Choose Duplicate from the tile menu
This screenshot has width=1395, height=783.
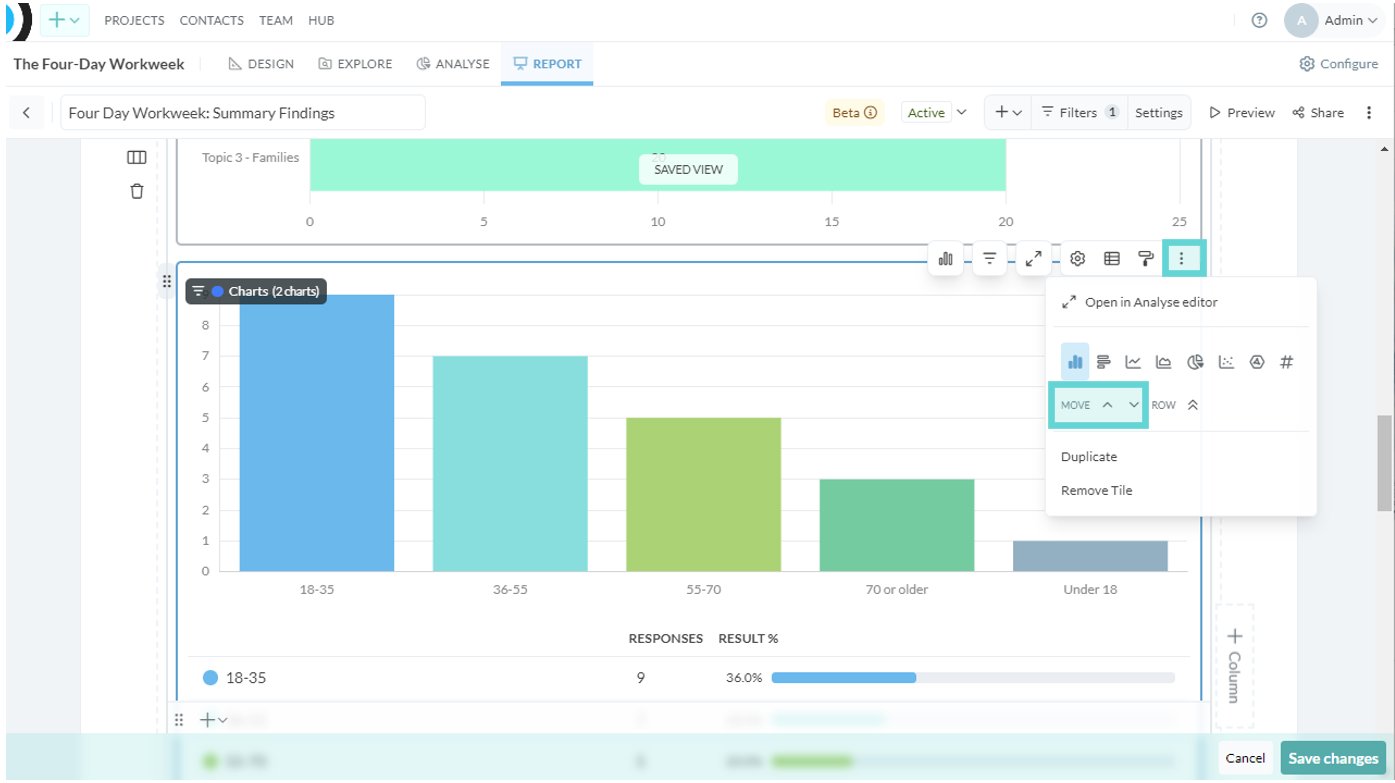coord(1089,457)
